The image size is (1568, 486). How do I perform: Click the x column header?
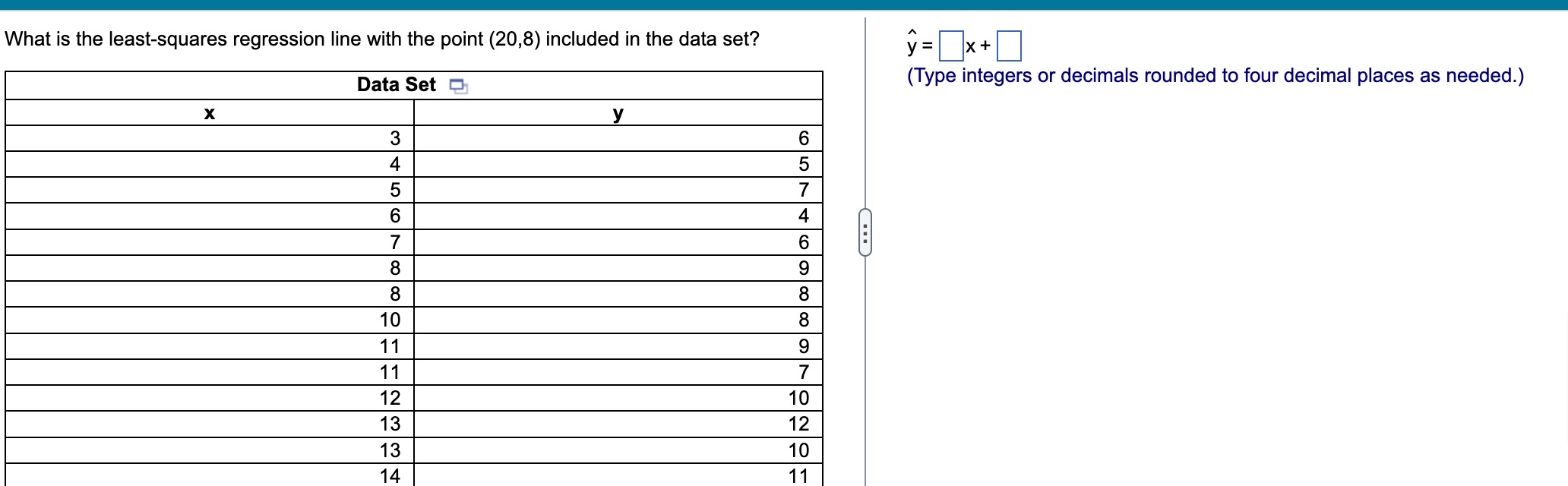coord(210,113)
